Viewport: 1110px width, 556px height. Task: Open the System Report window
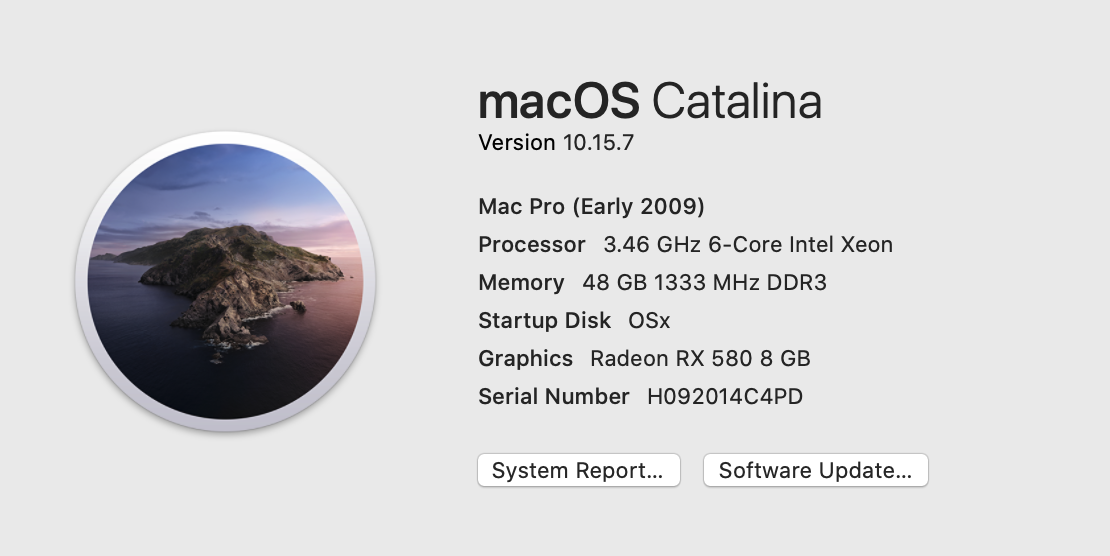click(x=578, y=471)
